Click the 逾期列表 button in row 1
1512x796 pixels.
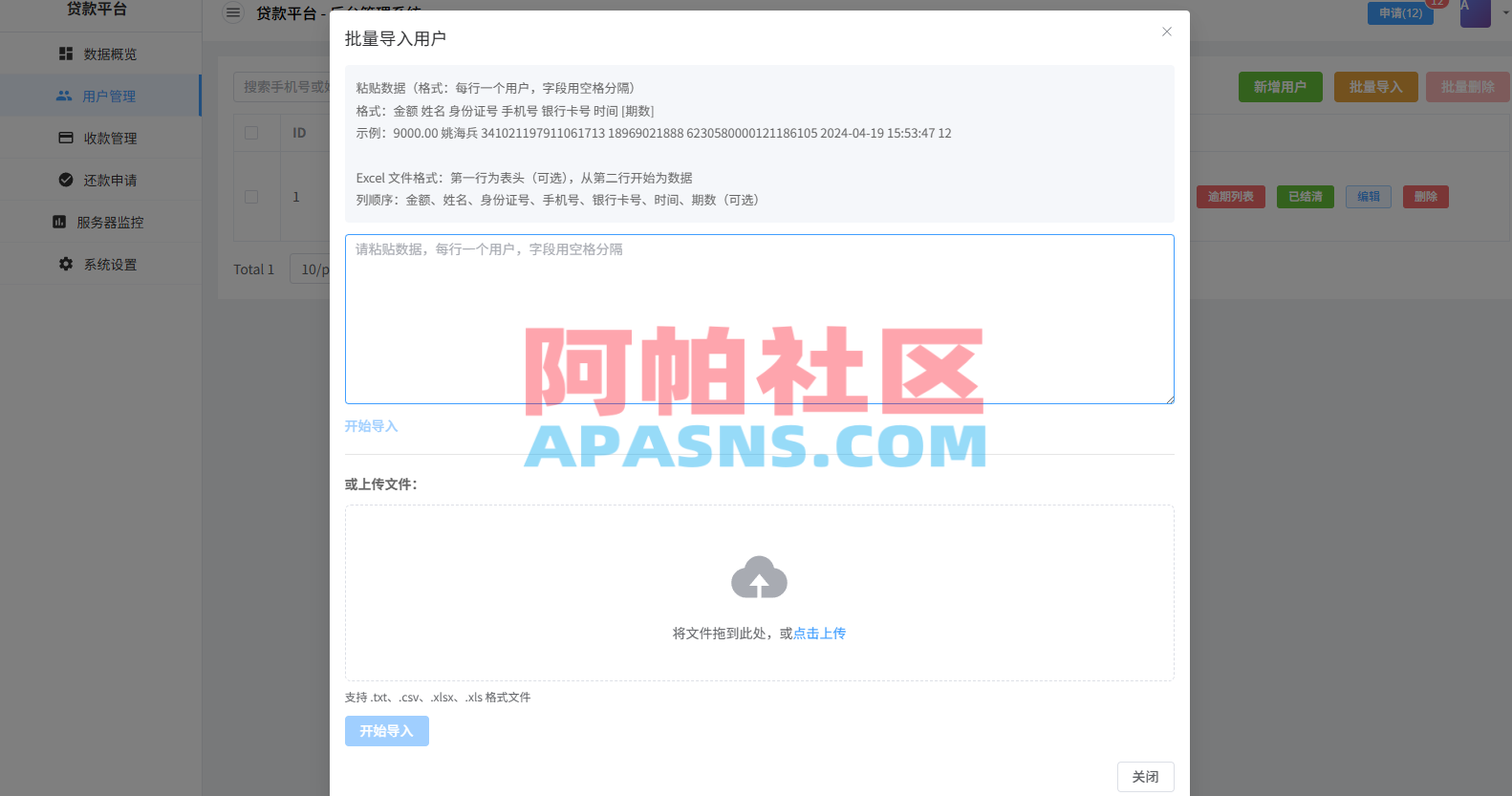point(1231,197)
